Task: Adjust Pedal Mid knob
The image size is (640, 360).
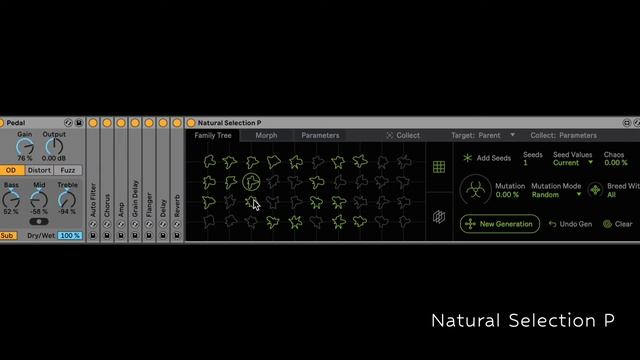Action: click(39, 200)
